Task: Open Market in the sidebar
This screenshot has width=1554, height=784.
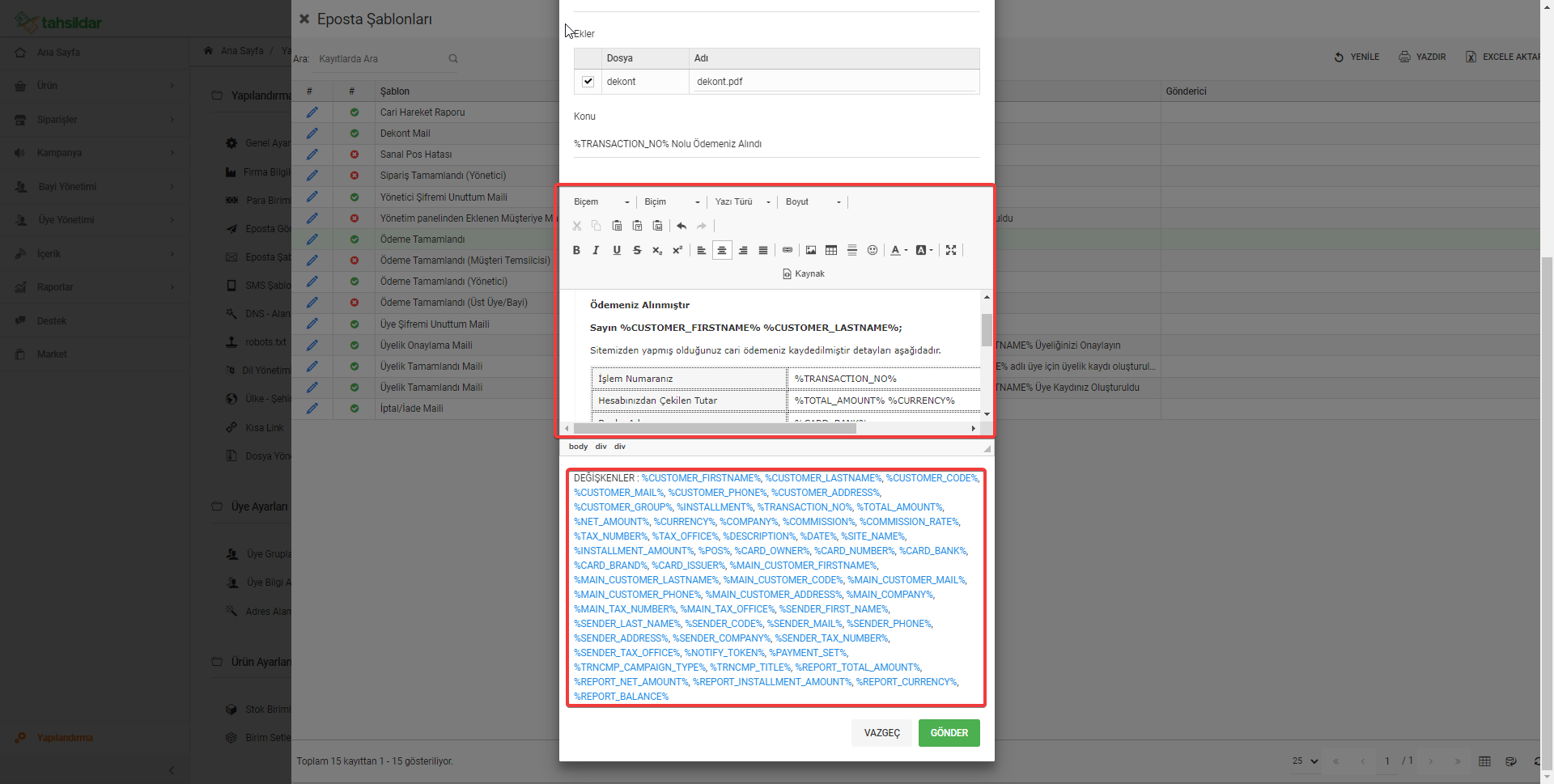Action: point(94,354)
